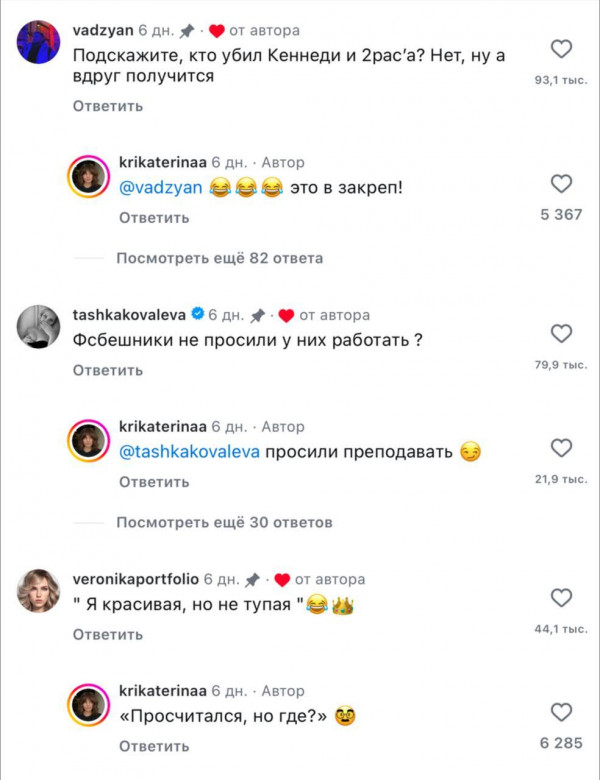Open the @tashkakovaleva mention link
The height and width of the screenshot is (780, 600).
pyautogui.click(x=189, y=452)
